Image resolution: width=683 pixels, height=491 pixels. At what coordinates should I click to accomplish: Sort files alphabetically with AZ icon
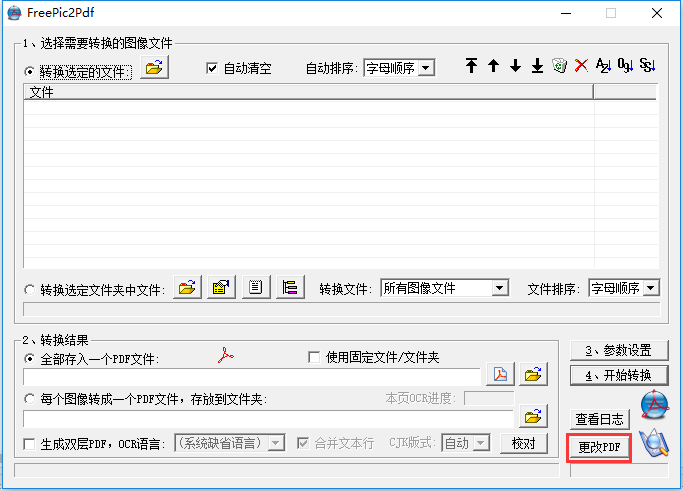coord(603,66)
